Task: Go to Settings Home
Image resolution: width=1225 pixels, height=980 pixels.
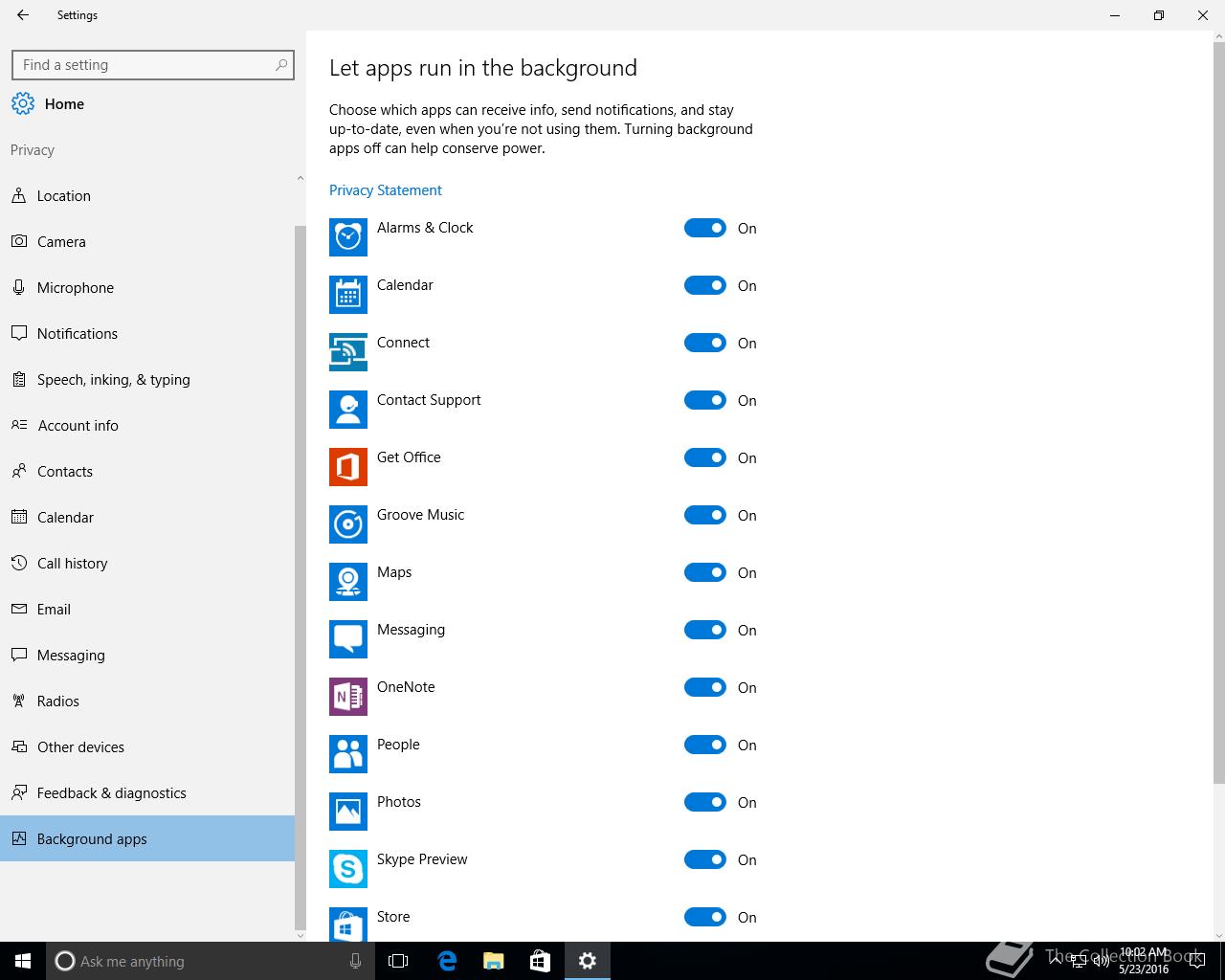Action: (63, 104)
